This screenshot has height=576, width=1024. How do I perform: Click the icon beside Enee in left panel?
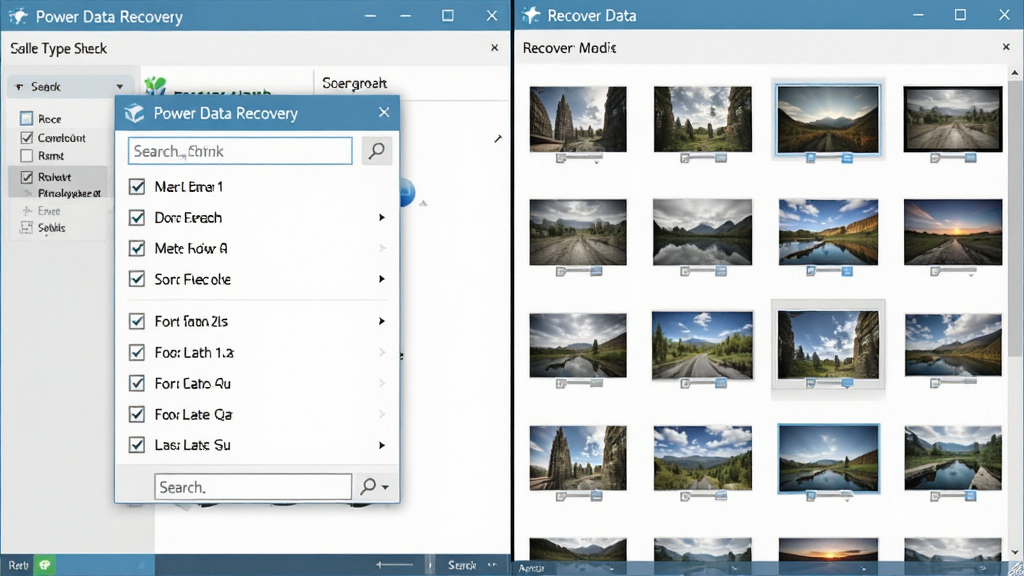(x=27, y=211)
